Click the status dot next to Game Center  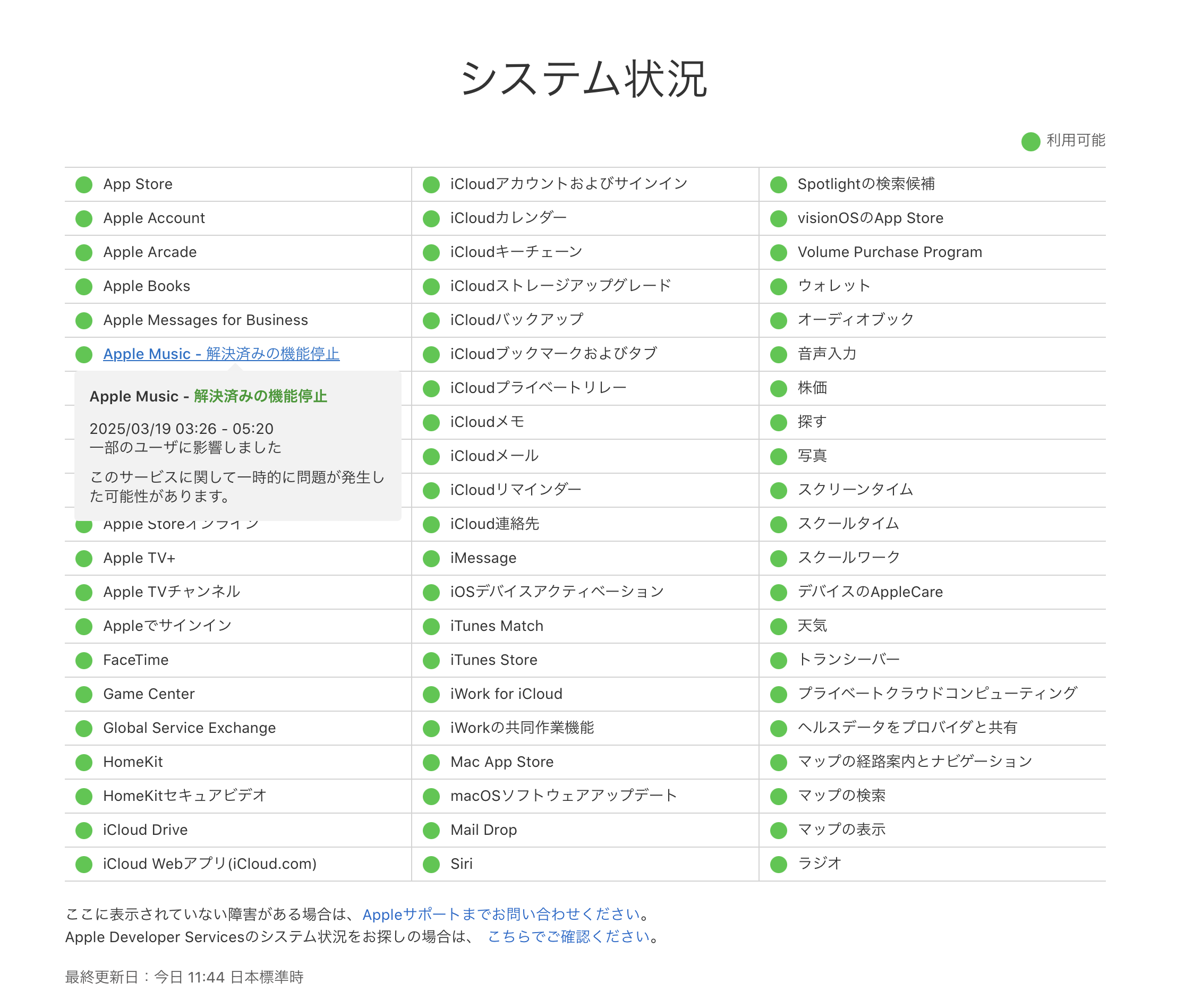pyautogui.click(x=84, y=694)
